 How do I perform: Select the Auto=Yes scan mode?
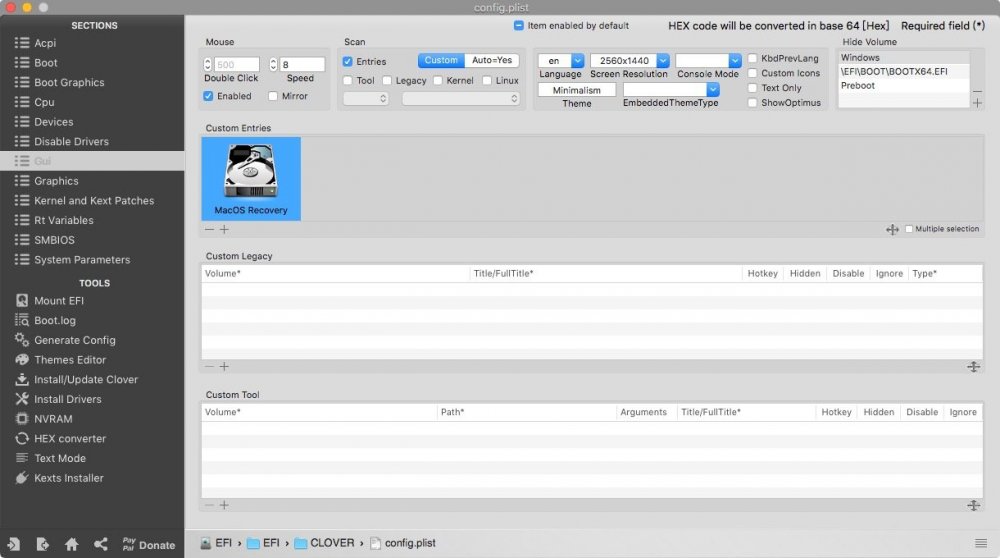point(492,60)
